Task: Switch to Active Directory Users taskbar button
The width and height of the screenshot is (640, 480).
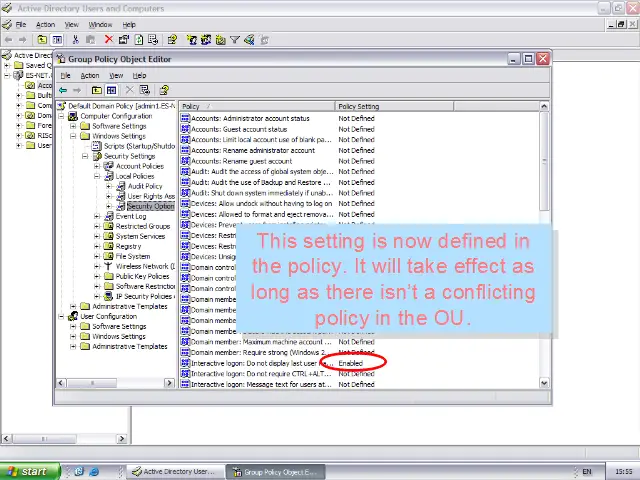Action: [x=176, y=471]
